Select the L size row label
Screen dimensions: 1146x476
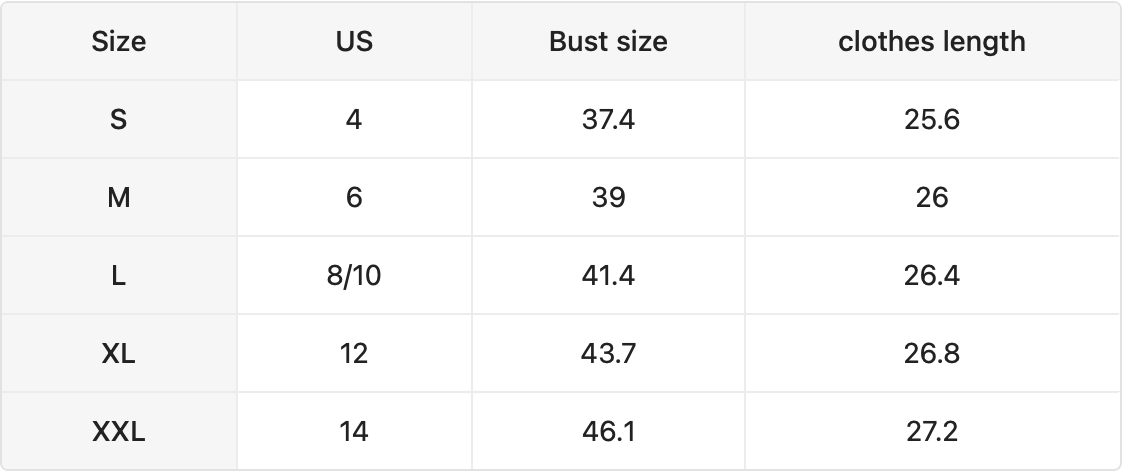(119, 275)
